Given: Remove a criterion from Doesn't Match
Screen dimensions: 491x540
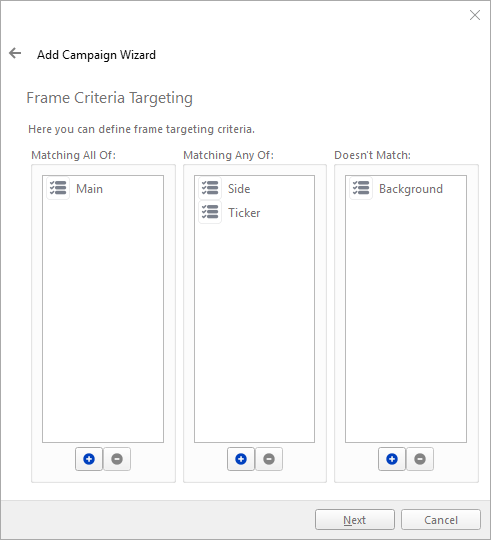Looking at the screenshot, I should (x=420, y=459).
